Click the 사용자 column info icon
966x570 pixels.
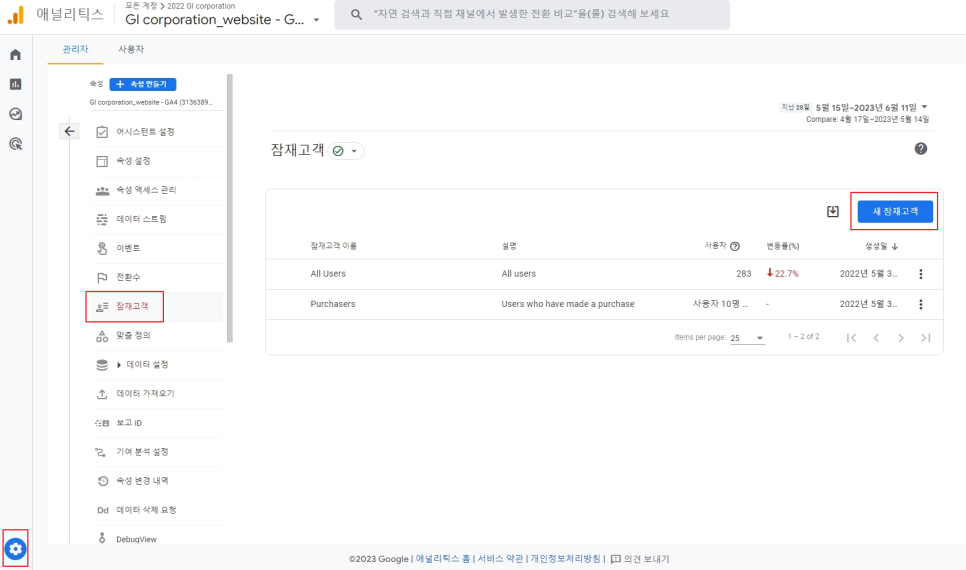tap(735, 246)
